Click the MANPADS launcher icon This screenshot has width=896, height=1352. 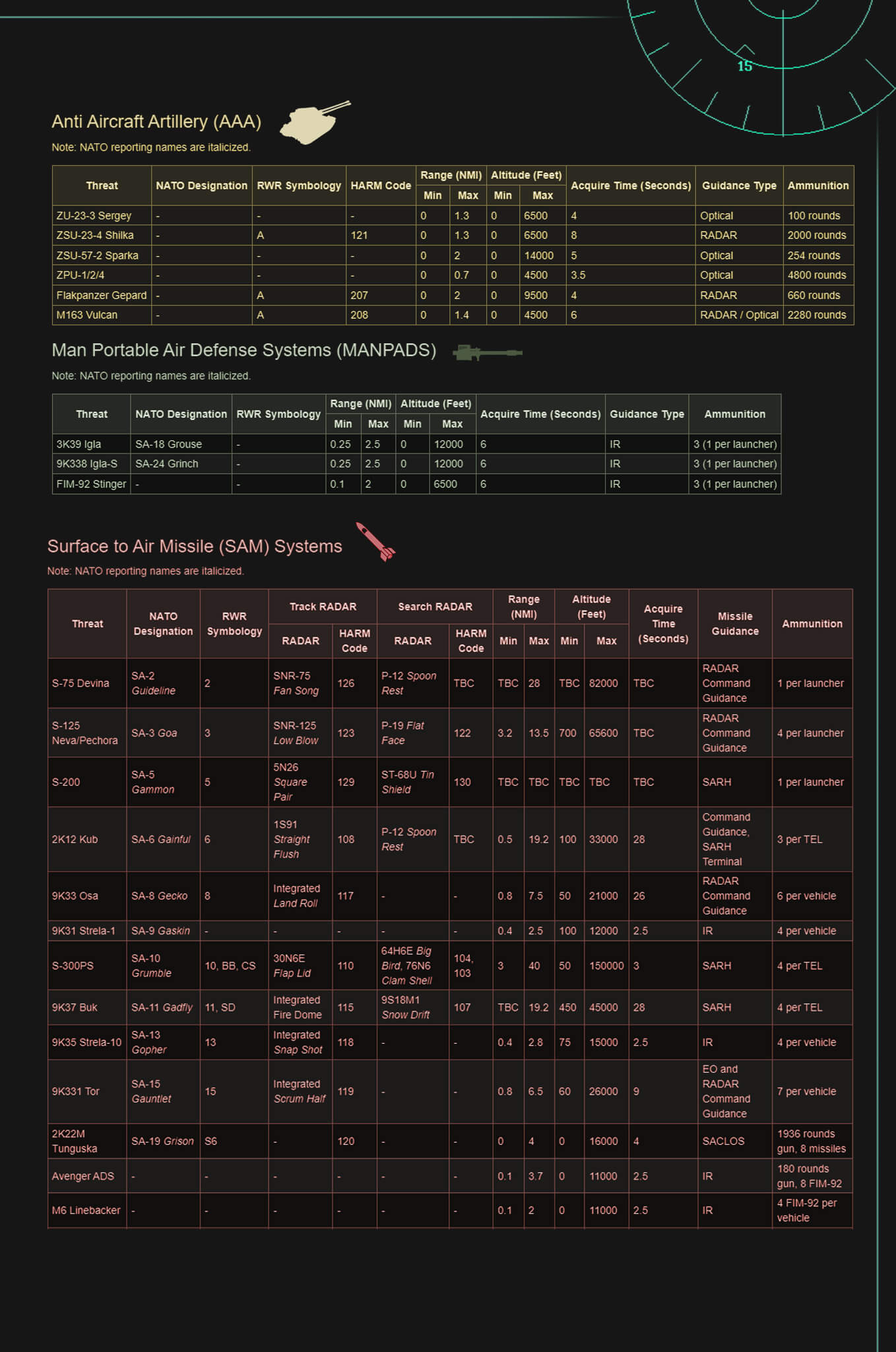click(x=487, y=353)
